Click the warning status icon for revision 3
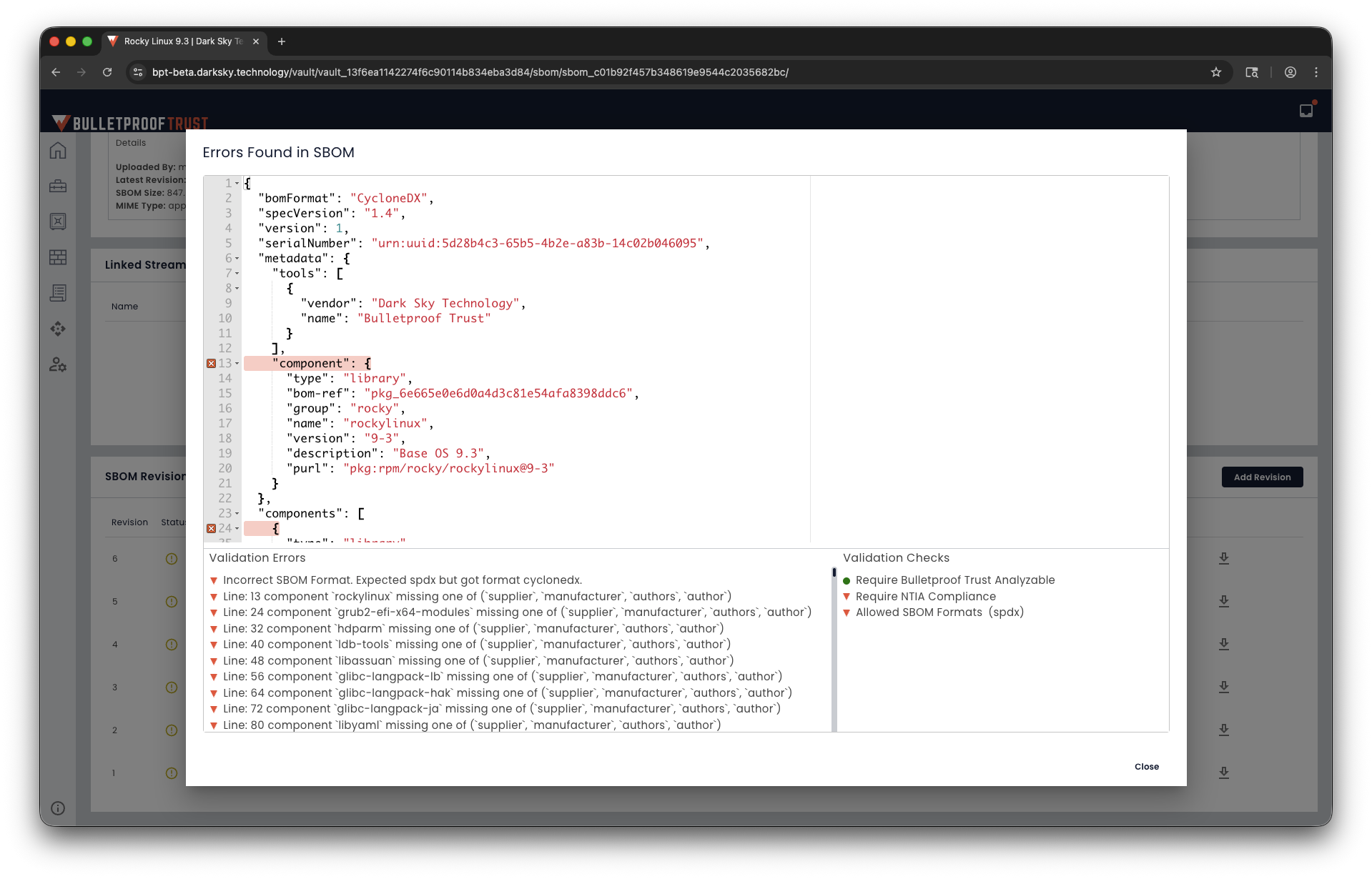The image size is (1372, 879). coord(172,687)
